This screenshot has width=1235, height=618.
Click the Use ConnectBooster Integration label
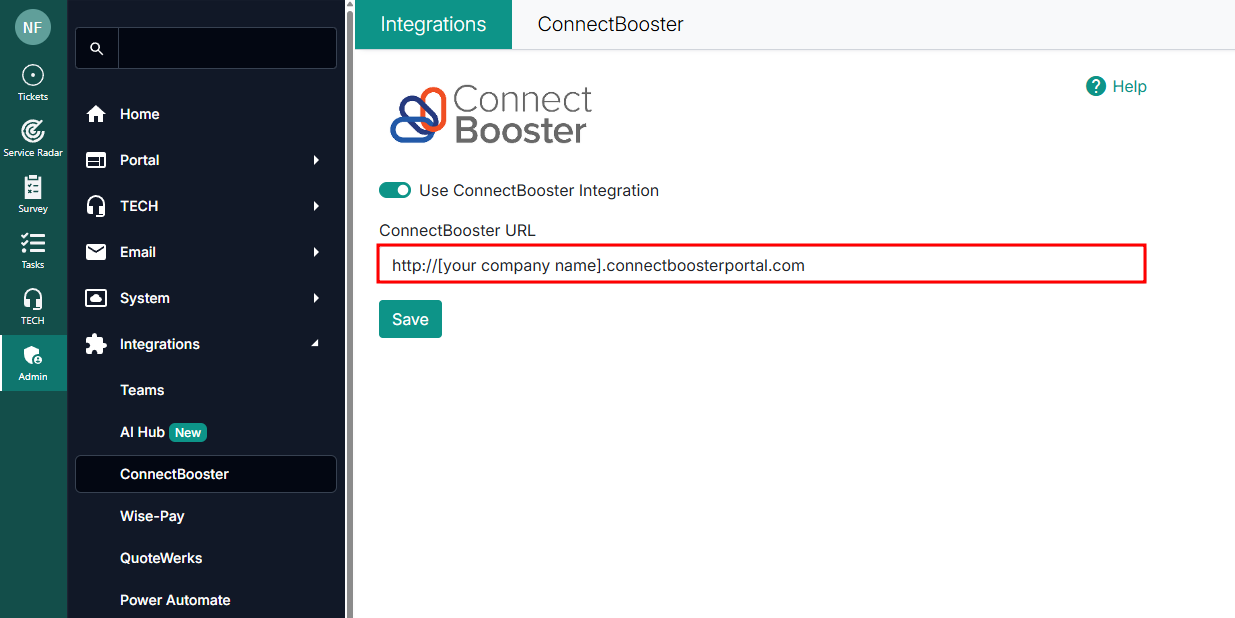coord(539,190)
